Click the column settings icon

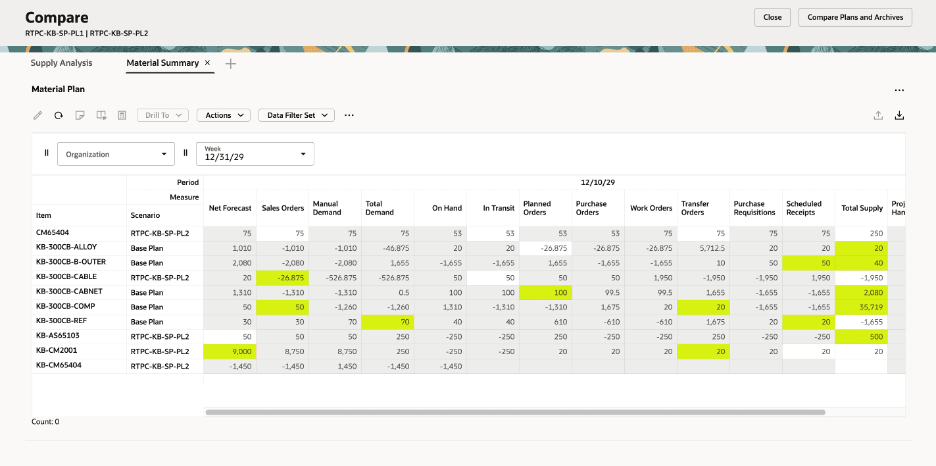click(x=101, y=115)
